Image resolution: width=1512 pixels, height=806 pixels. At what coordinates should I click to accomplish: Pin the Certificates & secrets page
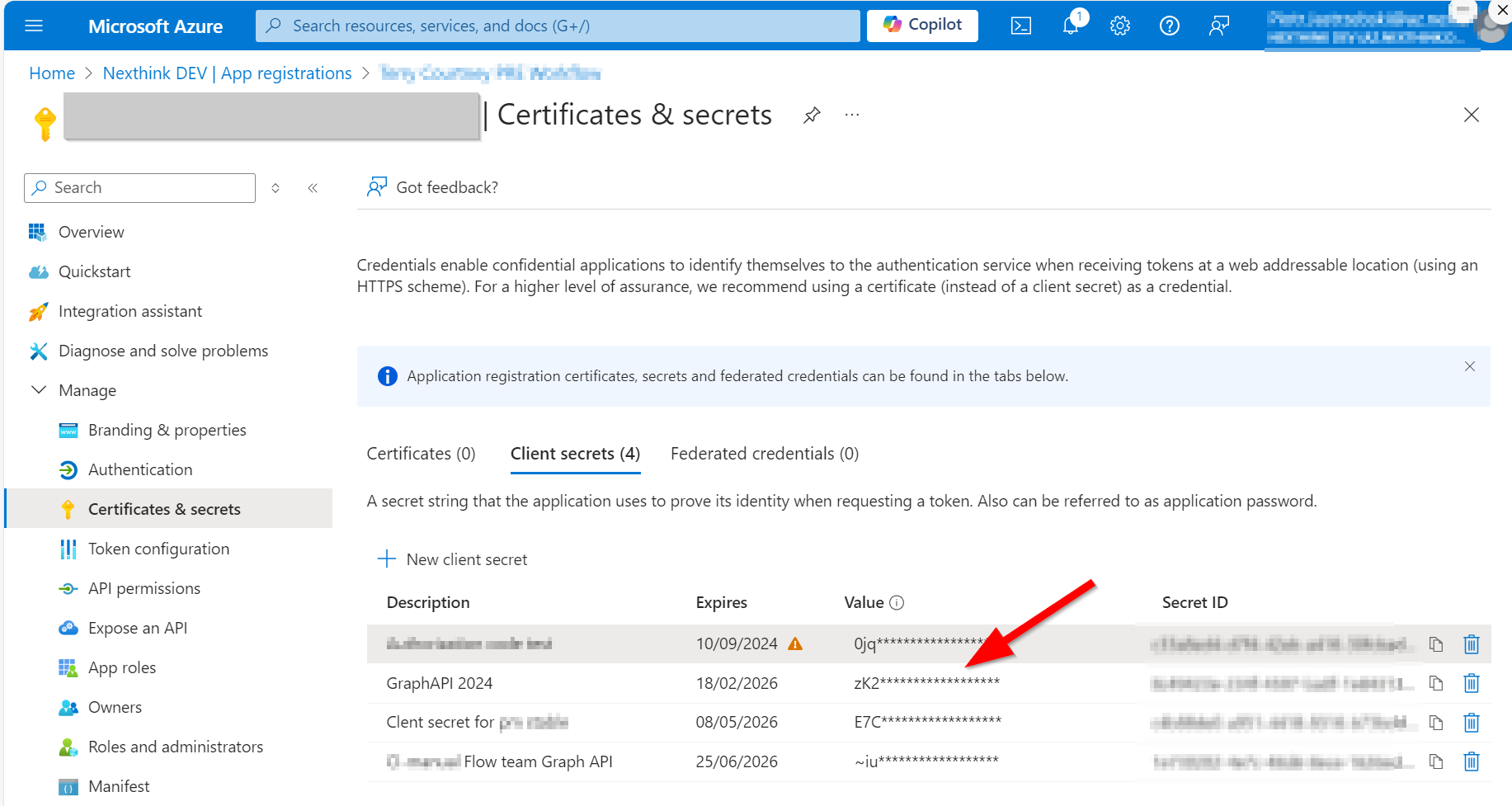tap(812, 115)
